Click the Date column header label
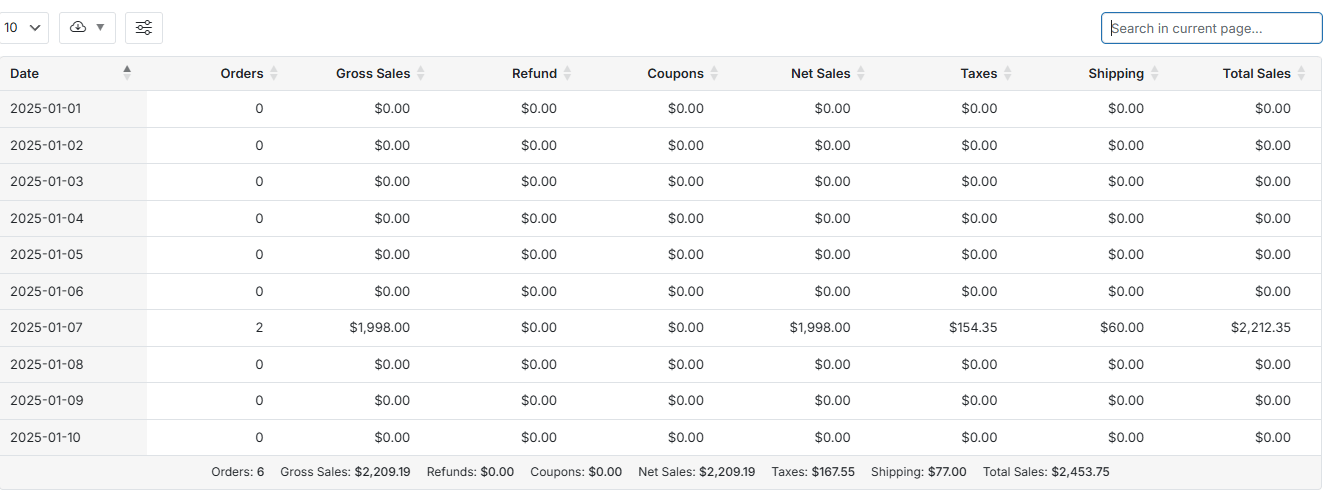Screen dimensions: 1326x495 (25, 74)
